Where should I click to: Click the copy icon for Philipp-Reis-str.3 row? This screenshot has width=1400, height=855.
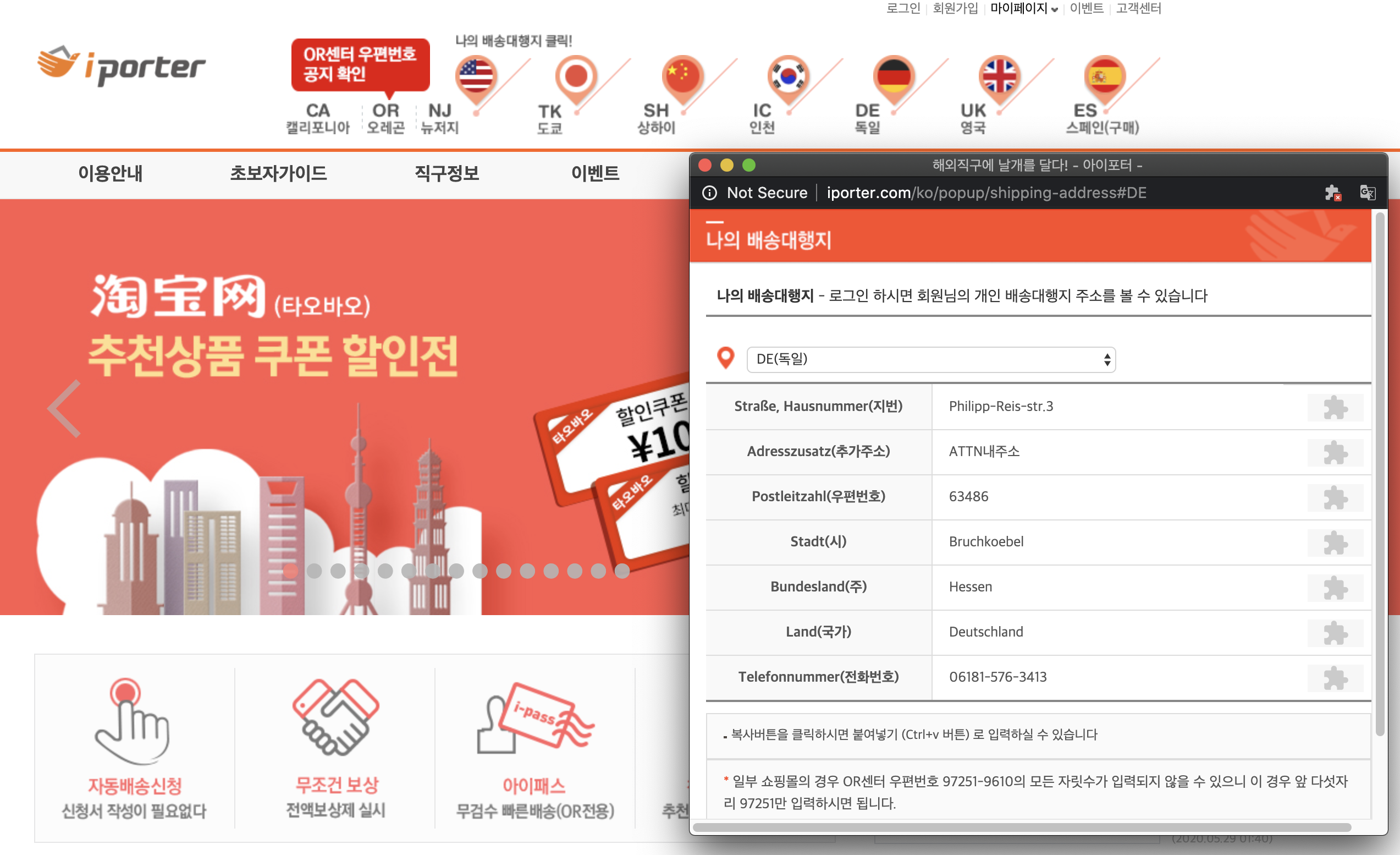point(1335,407)
